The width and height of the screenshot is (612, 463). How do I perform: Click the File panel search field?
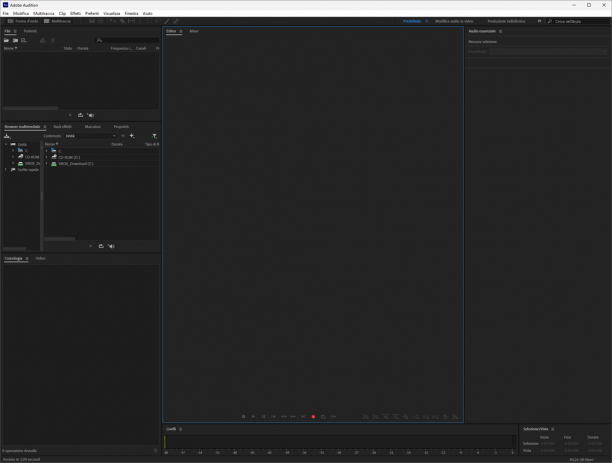[127, 40]
